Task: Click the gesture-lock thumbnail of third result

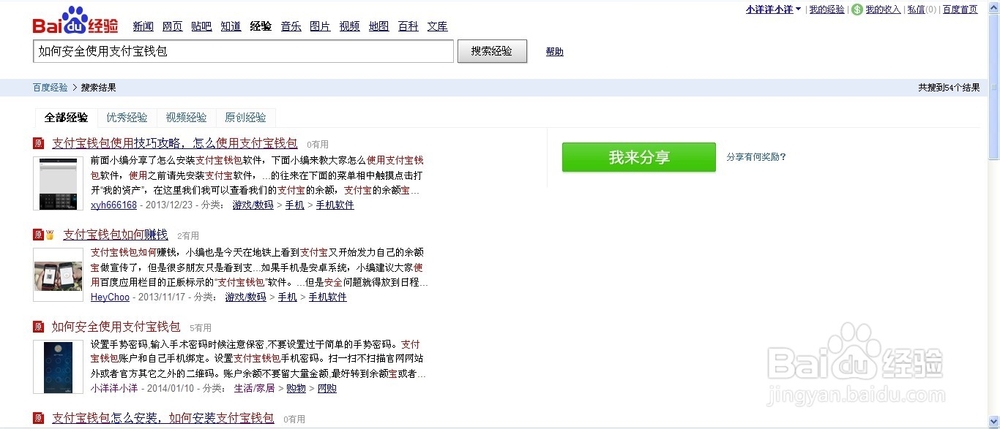Action: coord(58,367)
